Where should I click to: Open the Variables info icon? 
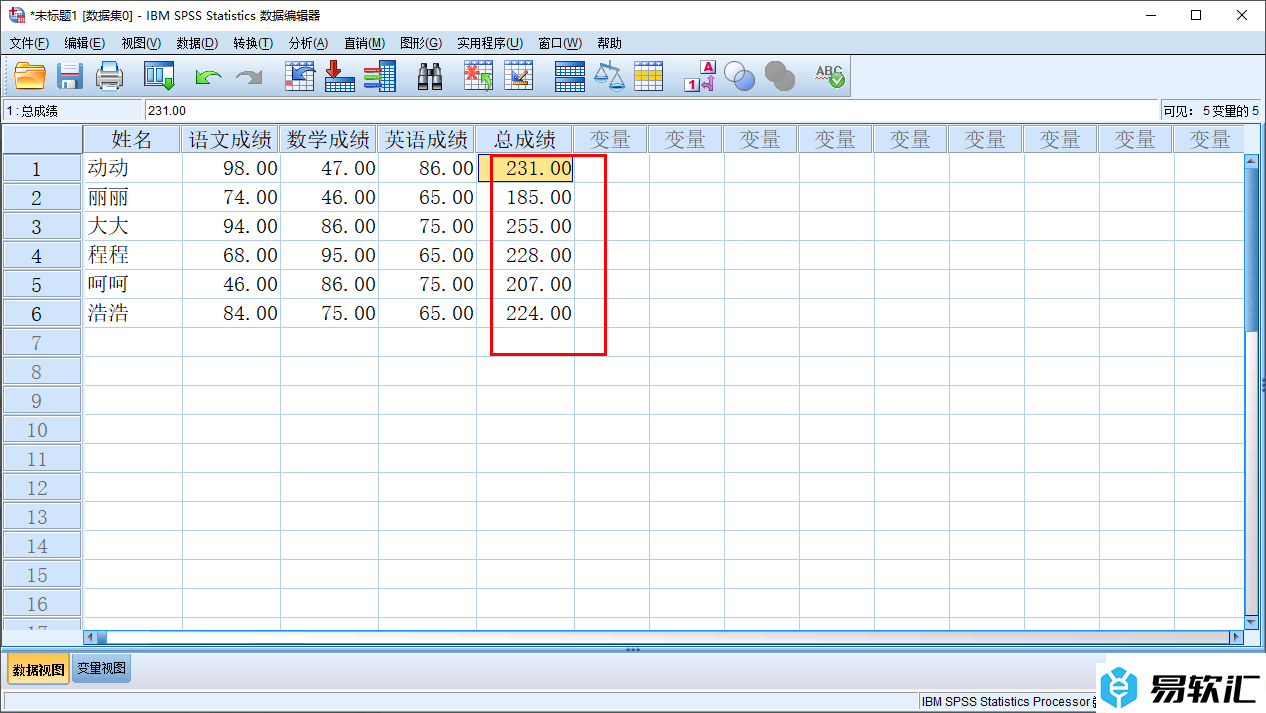point(380,77)
